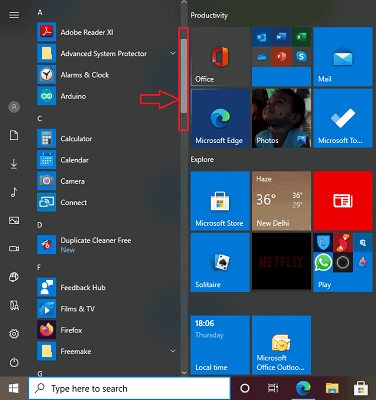Focus the Type here to search box
376x400 pixels.
tap(129, 388)
